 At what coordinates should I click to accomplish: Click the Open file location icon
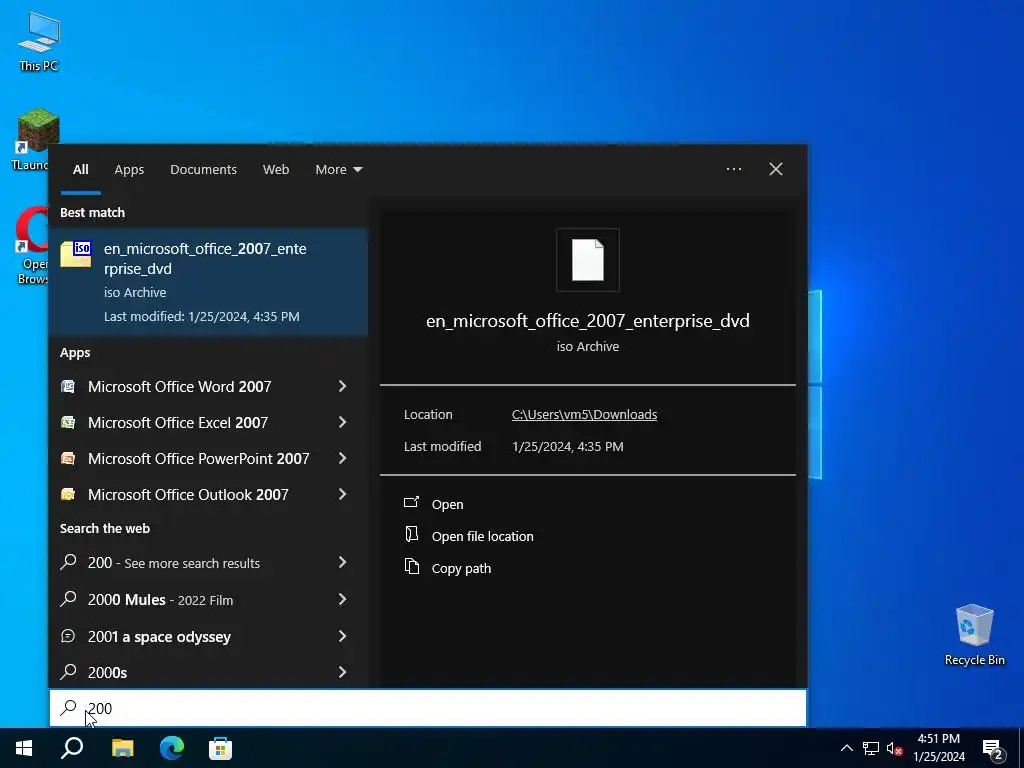pyautogui.click(x=411, y=535)
